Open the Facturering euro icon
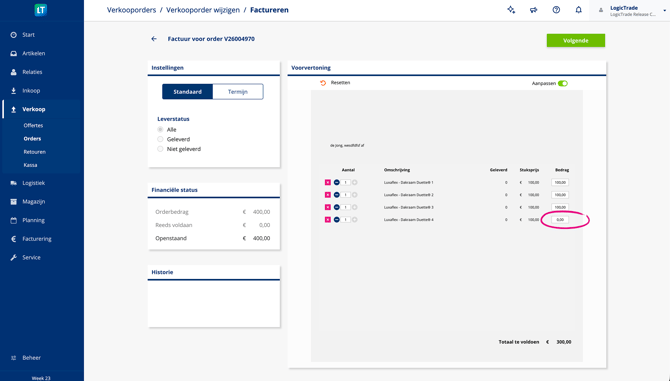 click(x=14, y=239)
